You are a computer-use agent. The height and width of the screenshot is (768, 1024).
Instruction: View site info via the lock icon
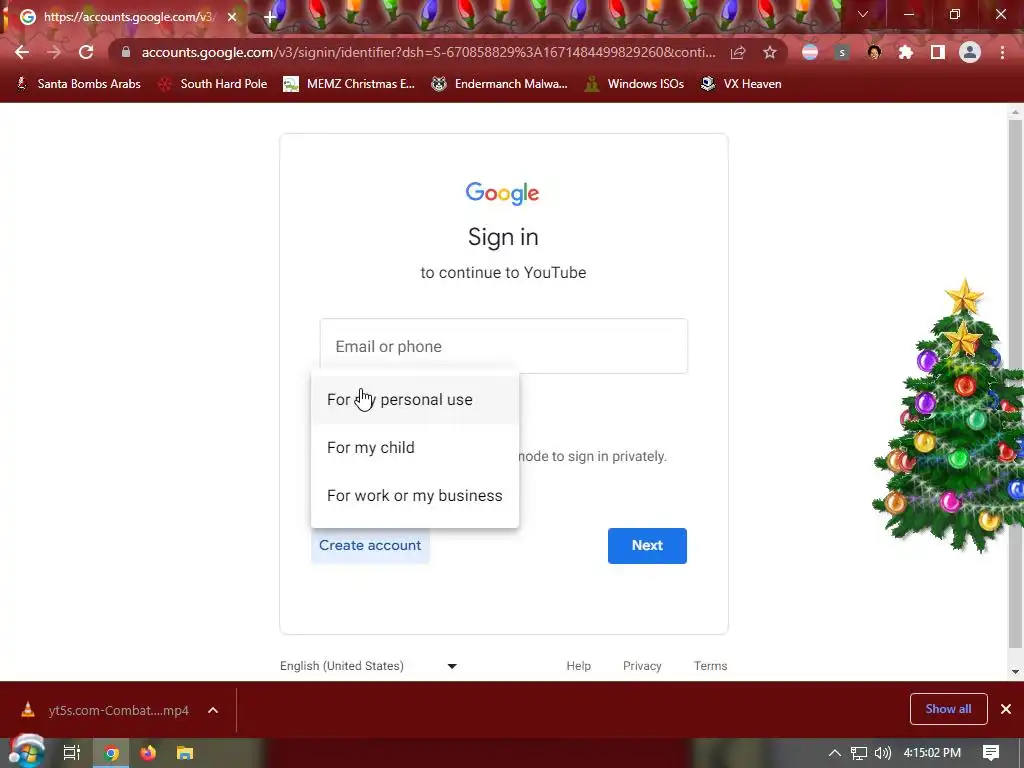pyautogui.click(x=126, y=52)
